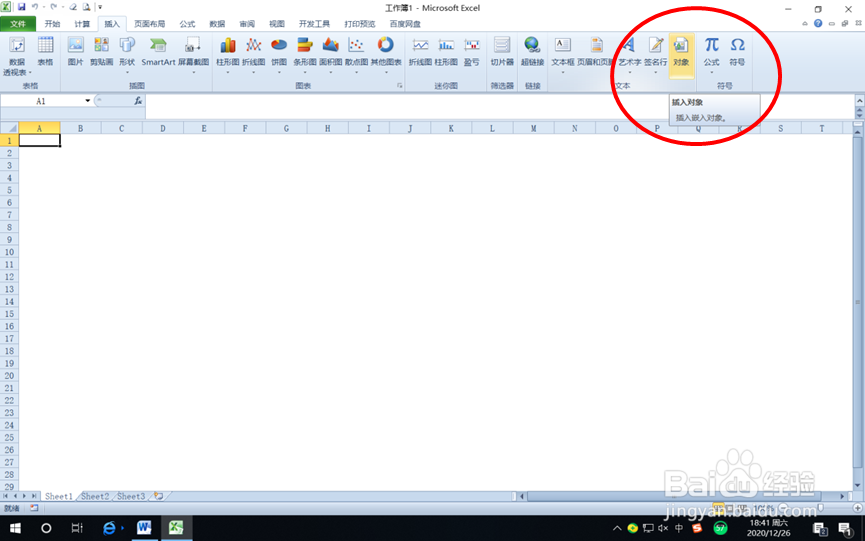The image size is (865, 541).
Task: Switch to the 开始 (Home) tab
Action: [52, 24]
